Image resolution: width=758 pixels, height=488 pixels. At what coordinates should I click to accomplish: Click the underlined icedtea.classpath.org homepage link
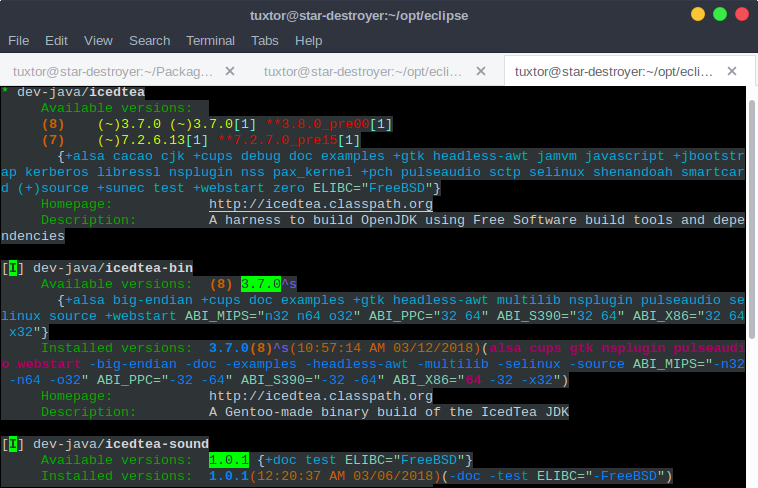(x=321, y=204)
